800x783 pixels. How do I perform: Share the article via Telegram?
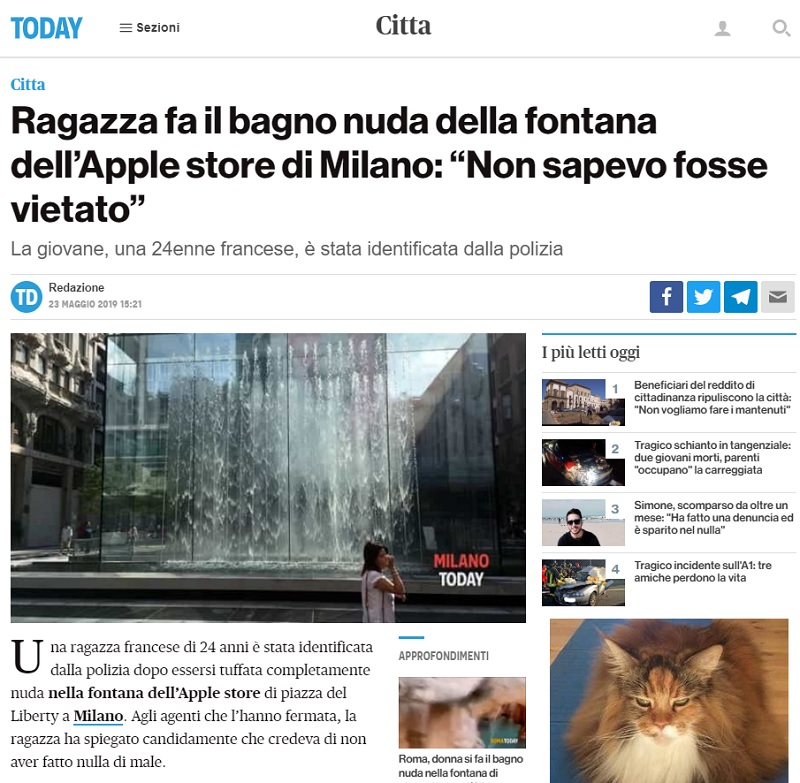click(740, 296)
